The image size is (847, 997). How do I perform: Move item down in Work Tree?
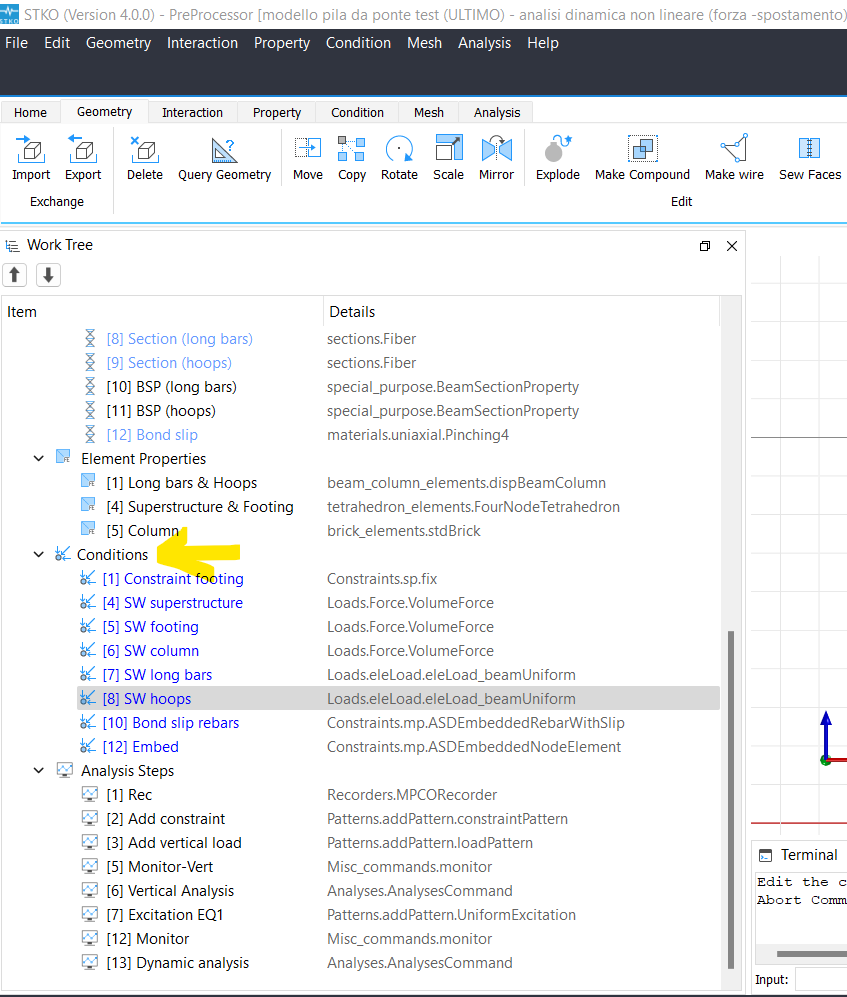pyautogui.click(x=48, y=275)
